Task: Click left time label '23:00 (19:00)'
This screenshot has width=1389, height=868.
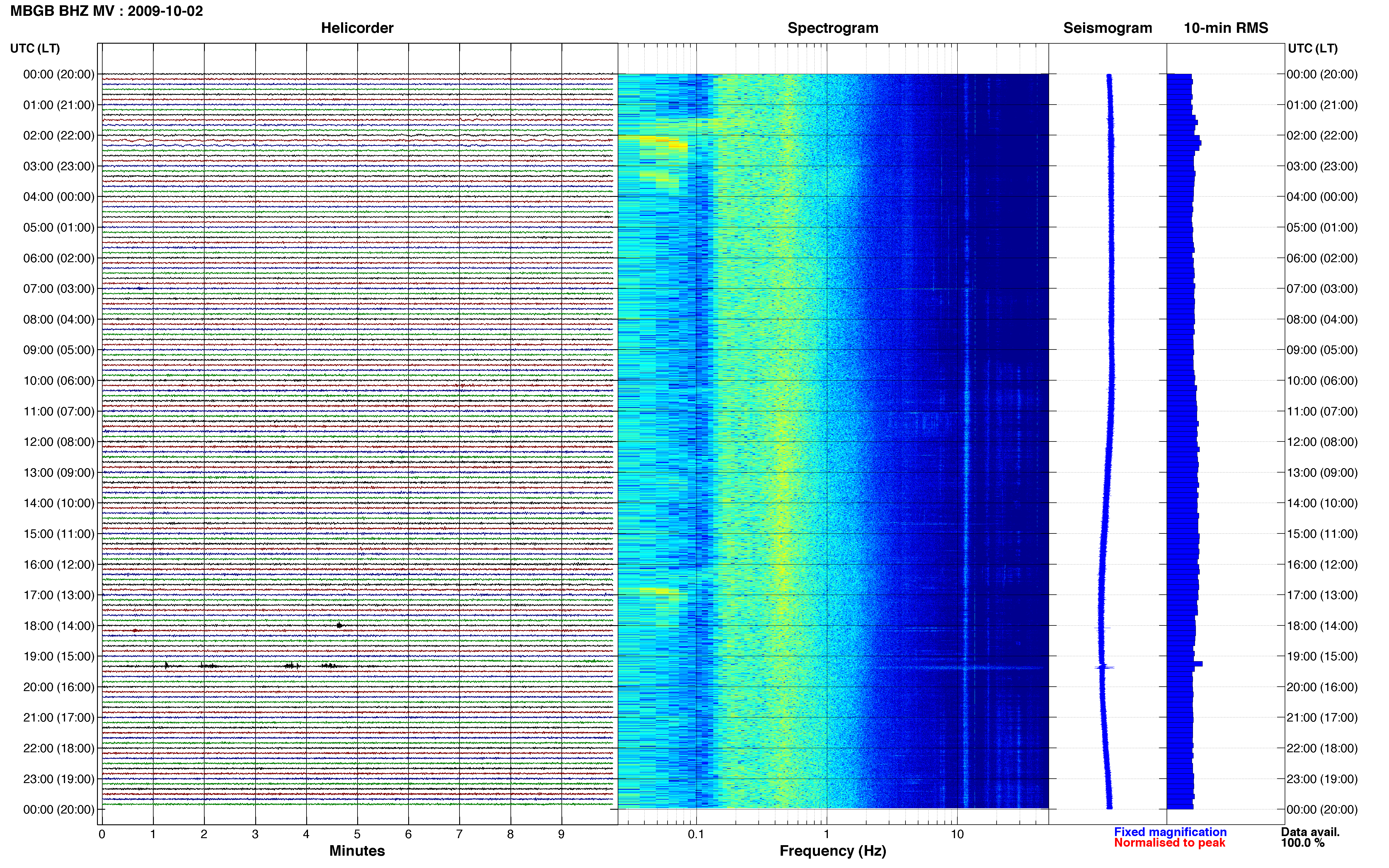Action: click(59, 779)
